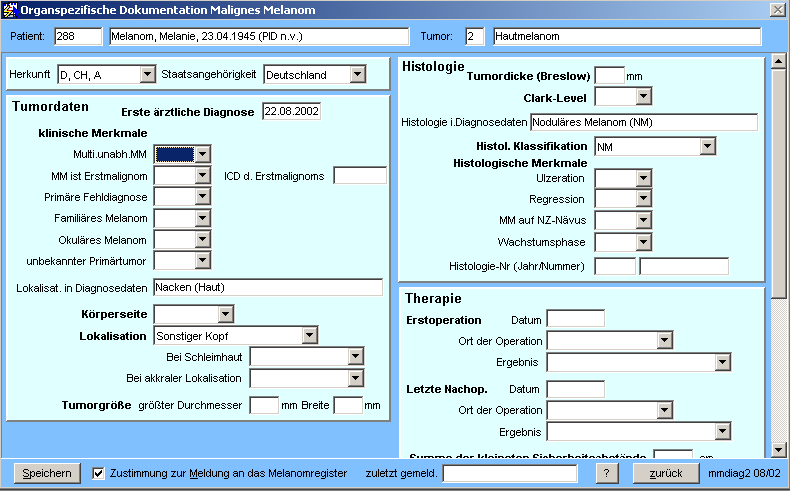This screenshot has height=491, width=790.
Task: Click the question mark help button
Action: 607,473
